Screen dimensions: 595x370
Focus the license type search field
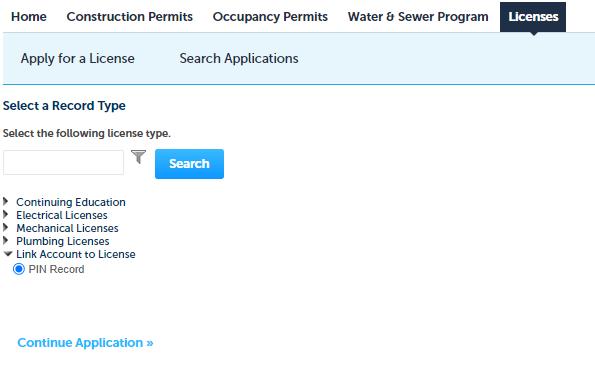(63, 162)
